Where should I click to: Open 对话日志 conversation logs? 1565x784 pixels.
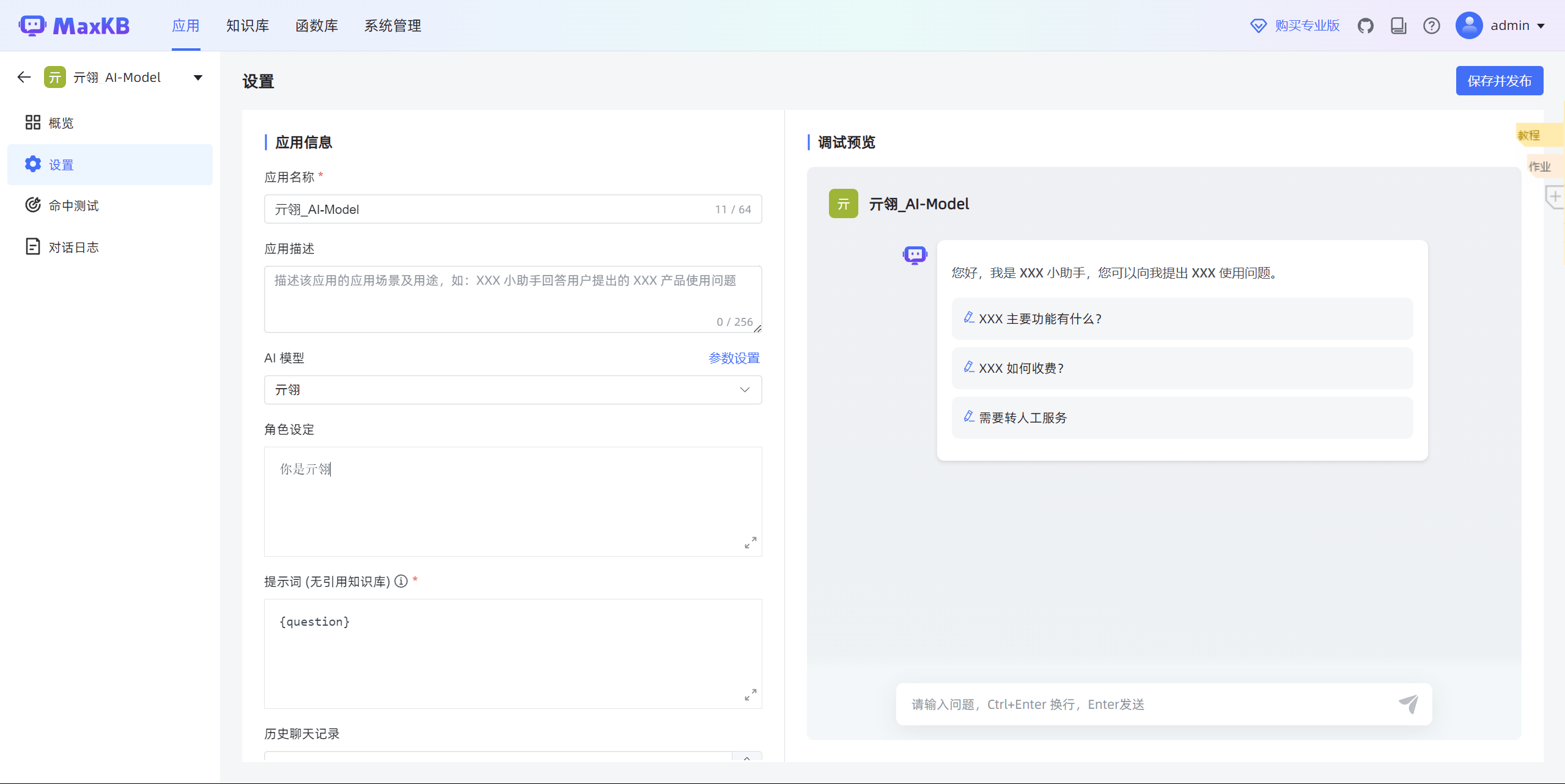click(73, 247)
